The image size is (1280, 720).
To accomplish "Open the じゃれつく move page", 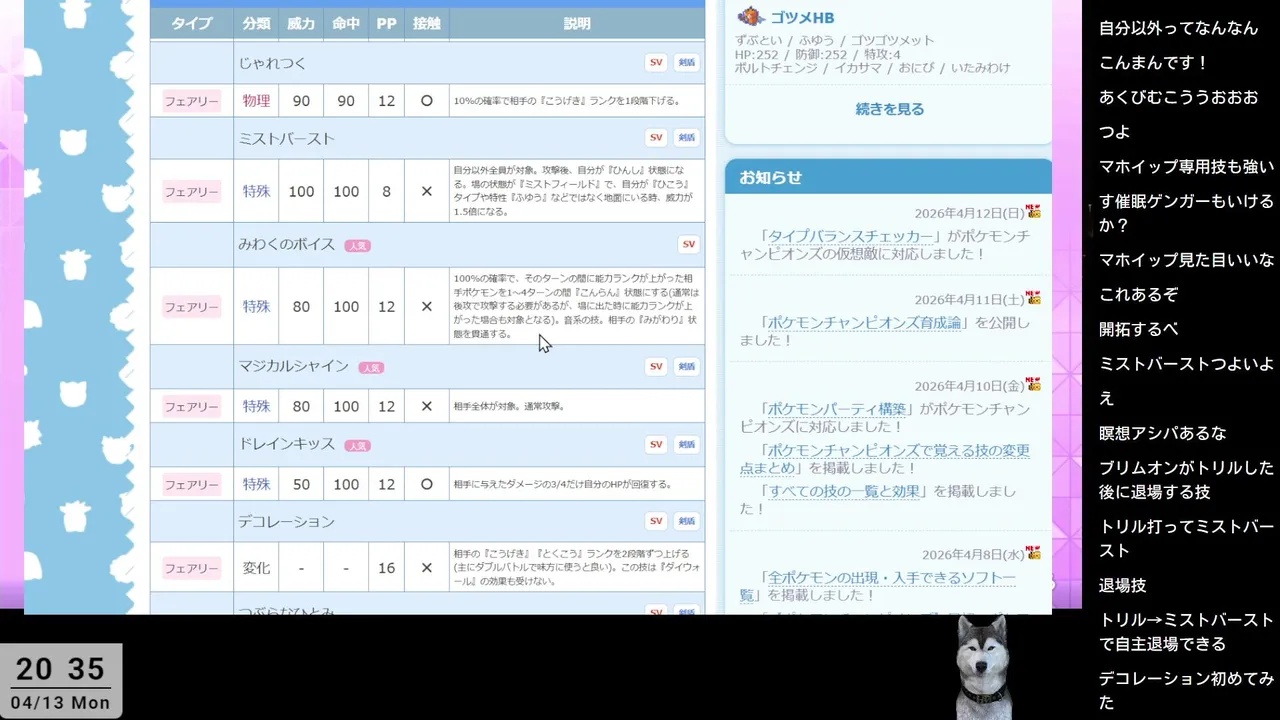I will (272, 63).
